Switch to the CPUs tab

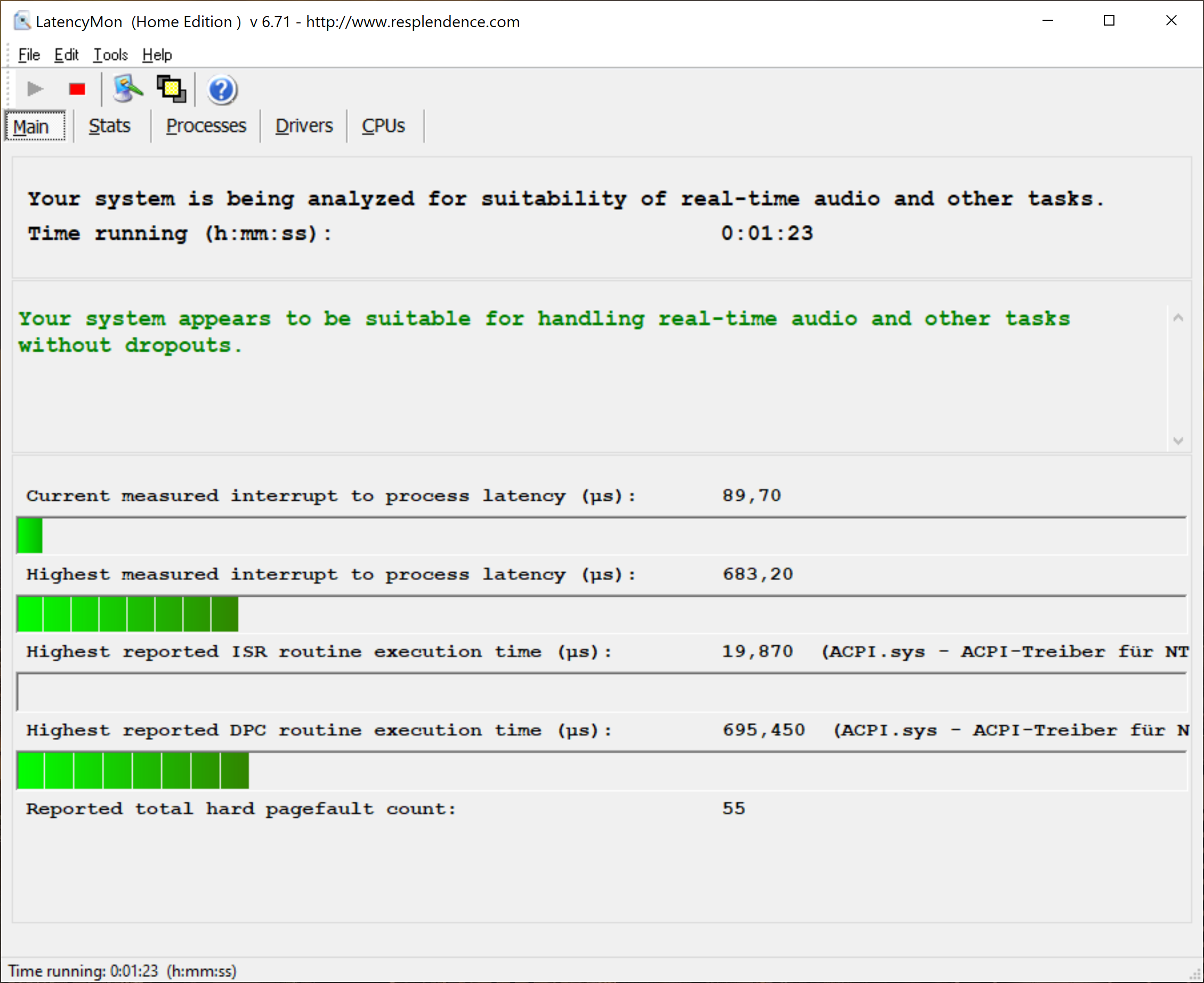(383, 126)
